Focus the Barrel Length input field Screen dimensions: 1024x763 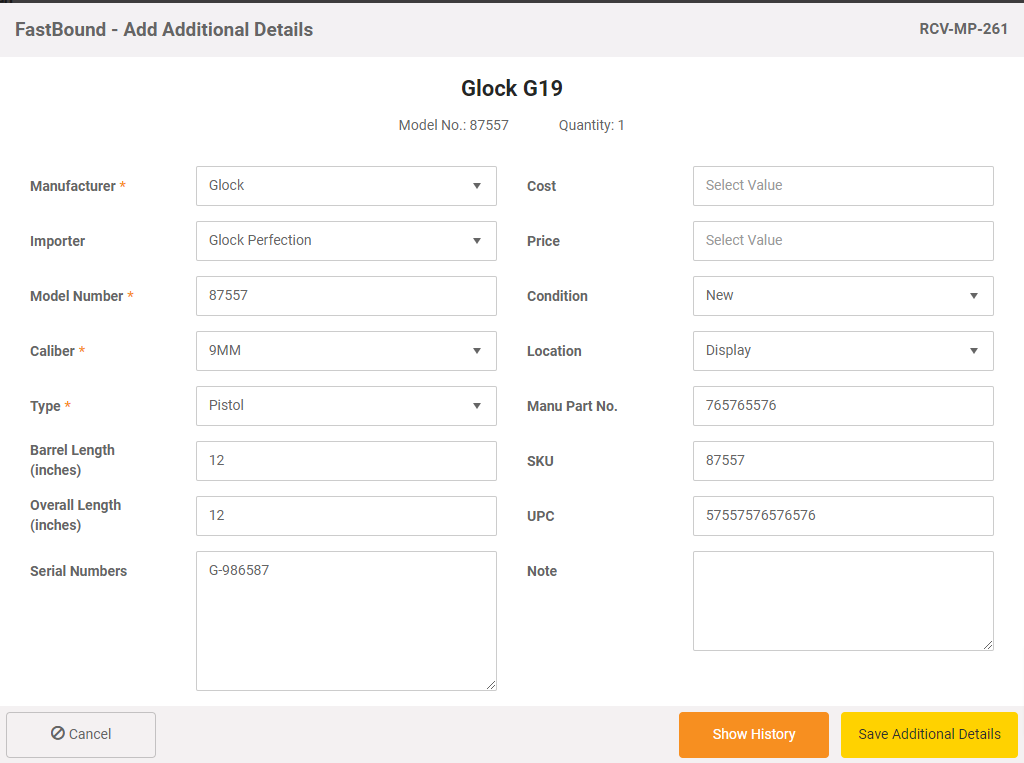(x=346, y=461)
